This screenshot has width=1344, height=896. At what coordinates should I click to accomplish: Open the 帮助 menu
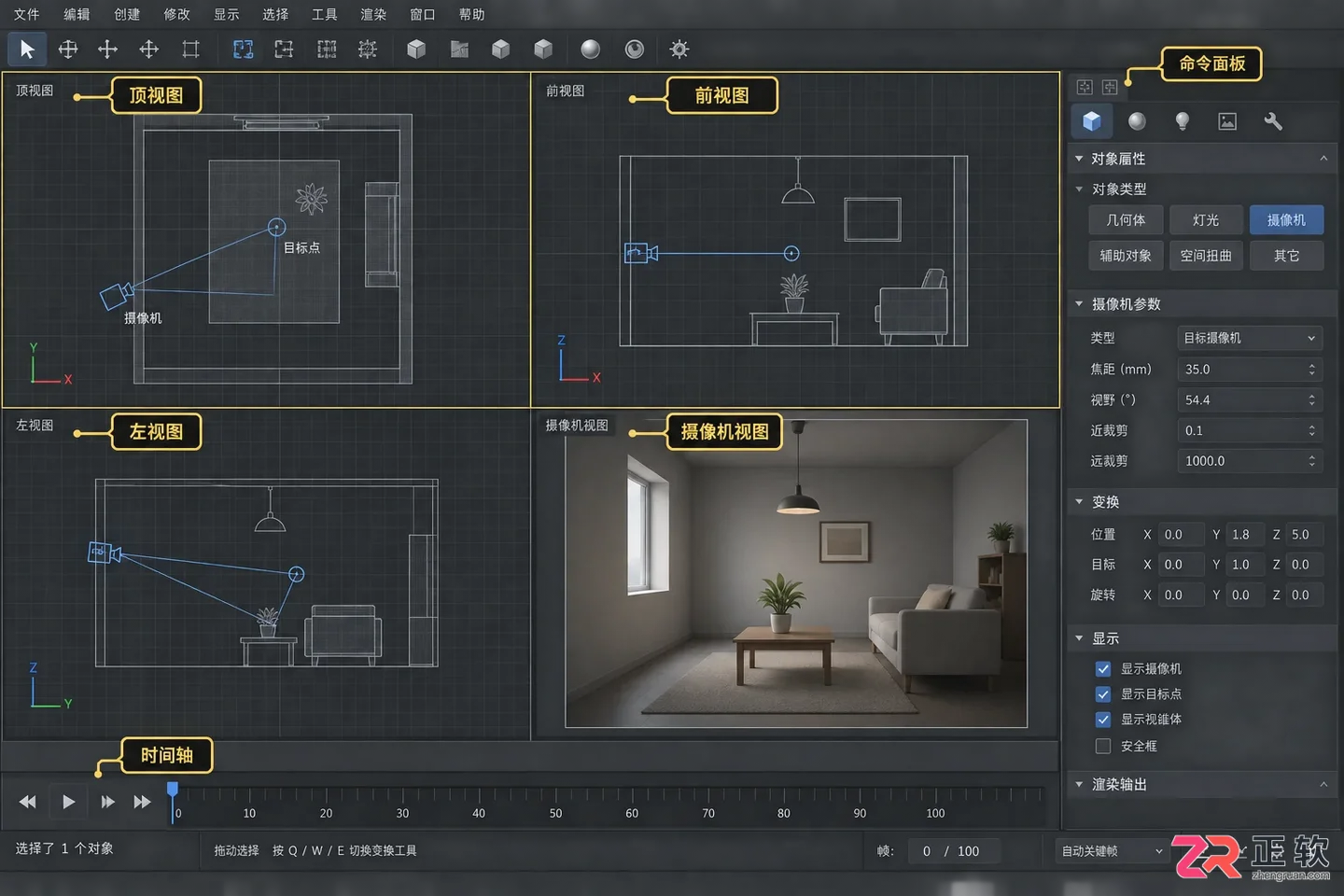(x=472, y=14)
